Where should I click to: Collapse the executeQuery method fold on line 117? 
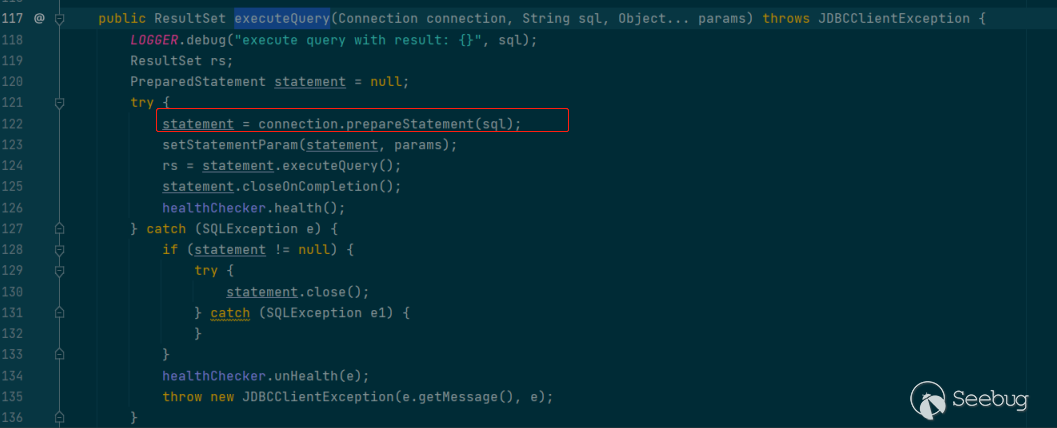coord(60,18)
